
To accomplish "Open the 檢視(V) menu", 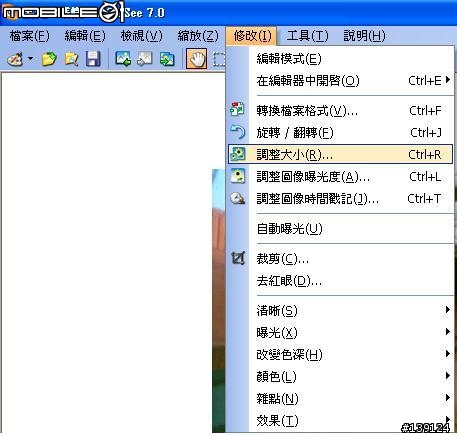I will click(141, 36).
